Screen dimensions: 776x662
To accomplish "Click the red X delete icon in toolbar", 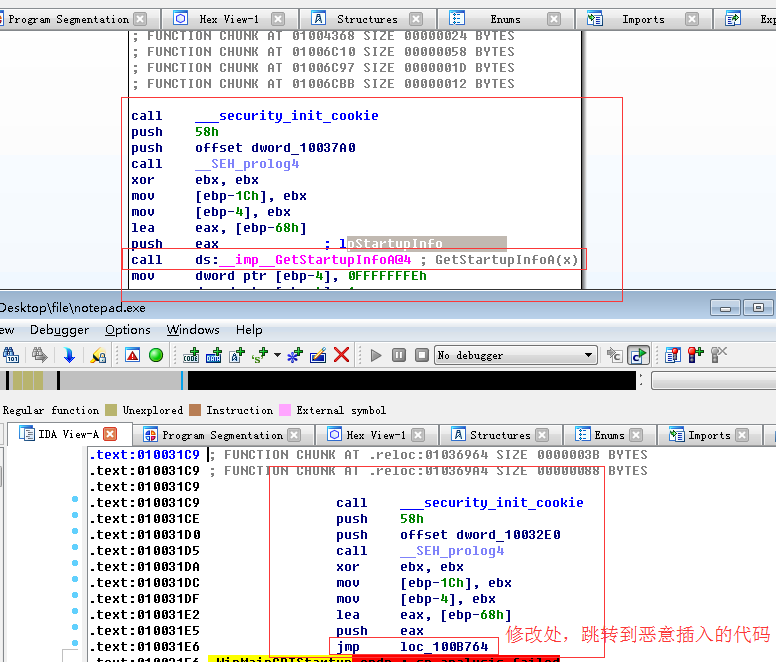I will pos(342,355).
